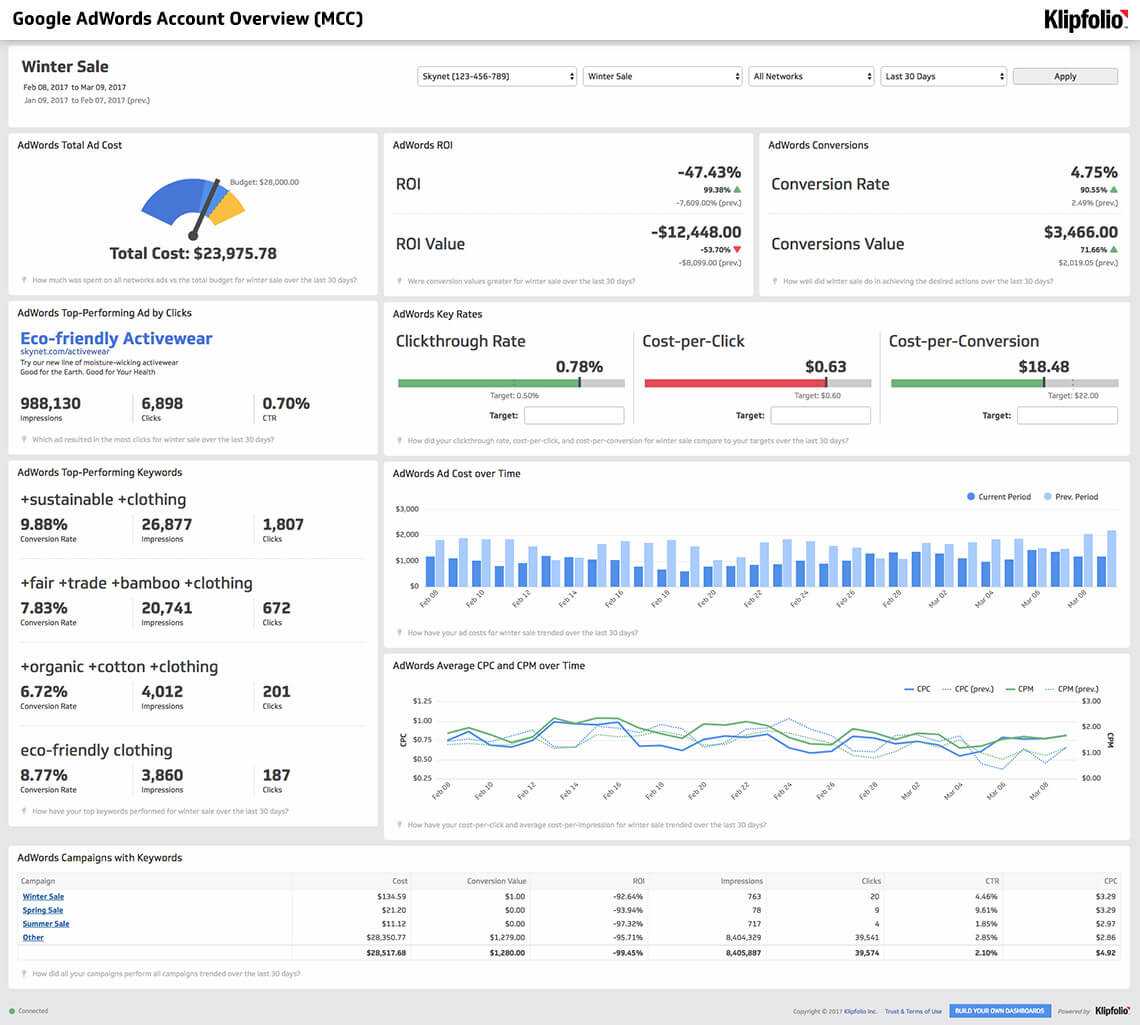Select the +fair +trade +bamboo +clothing keyword
This screenshot has width=1140, height=1025.
(137, 583)
